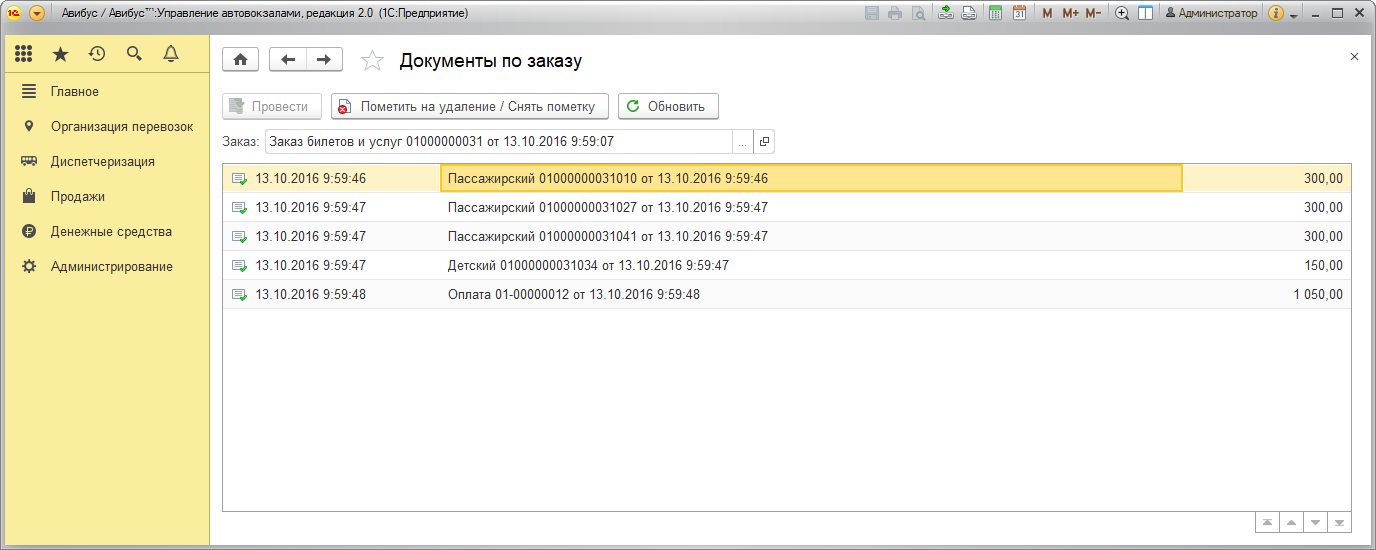Open the Диспетчеризация section

click(x=102, y=162)
